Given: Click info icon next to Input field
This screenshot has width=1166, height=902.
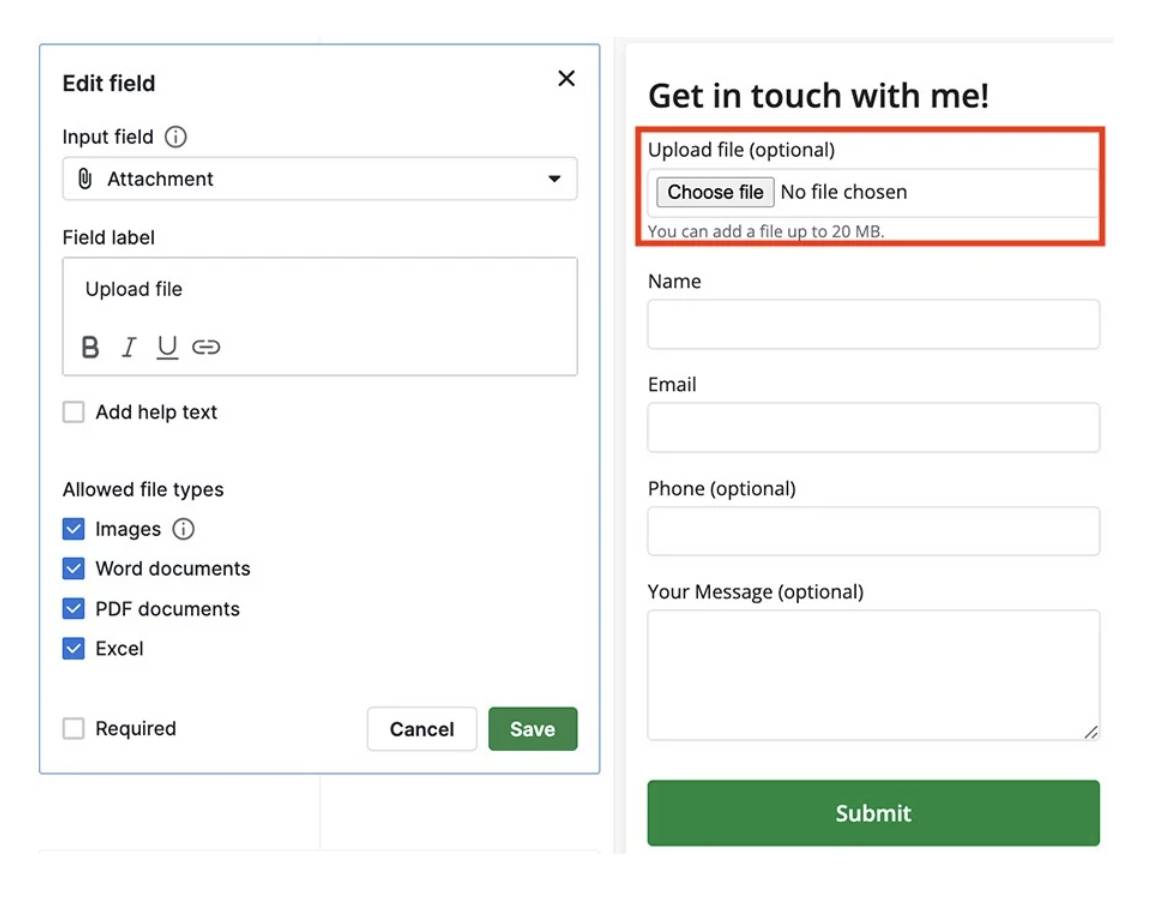Looking at the screenshot, I should pyautogui.click(x=176, y=137).
